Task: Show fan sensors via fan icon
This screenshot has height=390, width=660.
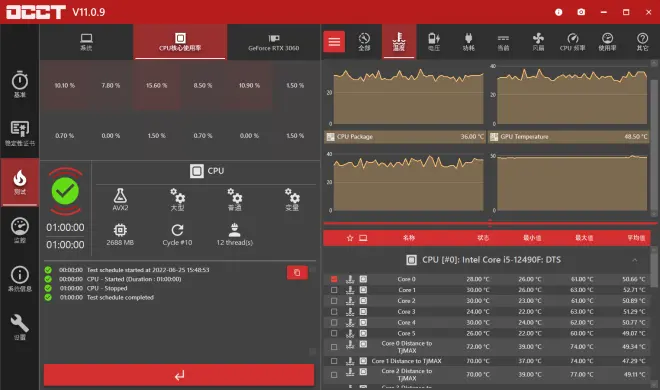Action: click(x=538, y=42)
